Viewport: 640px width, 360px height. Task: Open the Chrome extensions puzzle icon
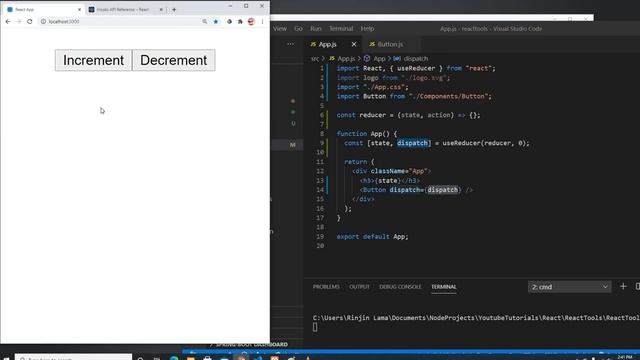[x=240, y=22]
